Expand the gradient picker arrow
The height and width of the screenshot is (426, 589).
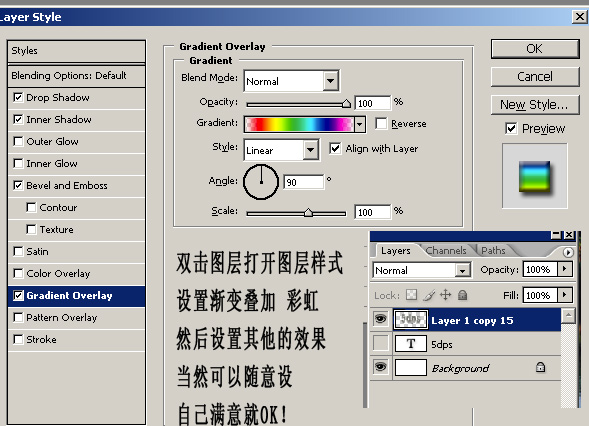(360, 124)
